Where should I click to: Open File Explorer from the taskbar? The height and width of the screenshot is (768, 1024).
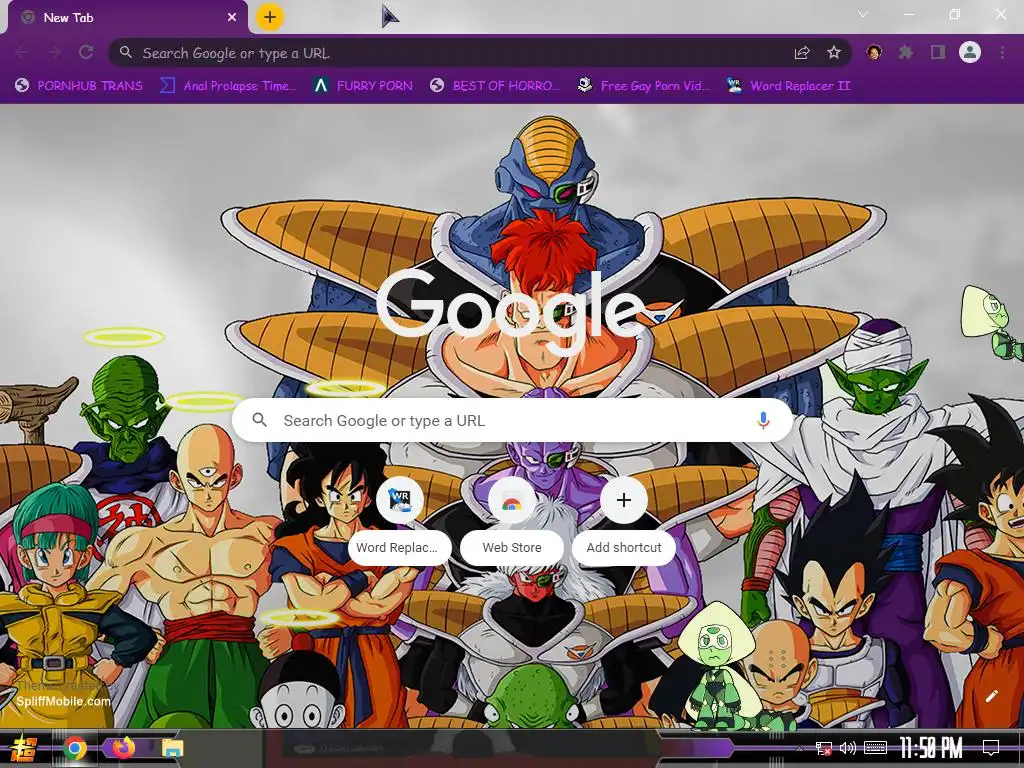pyautogui.click(x=172, y=748)
